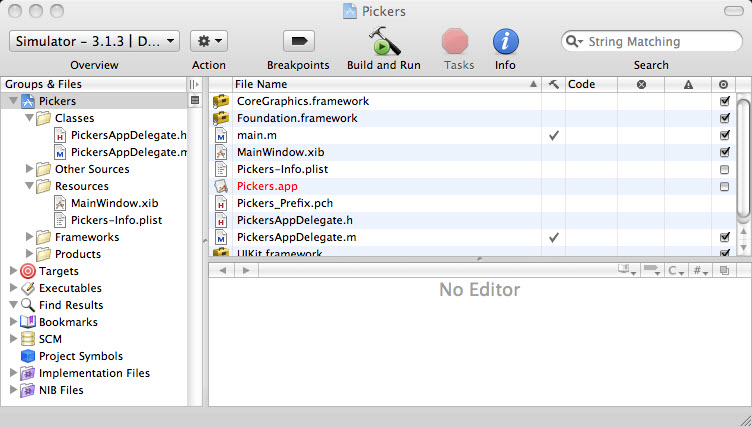This screenshot has width=752, height=427.
Task: Select Pickers_Prefix.pch in file list
Action: pyautogui.click(x=285, y=203)
